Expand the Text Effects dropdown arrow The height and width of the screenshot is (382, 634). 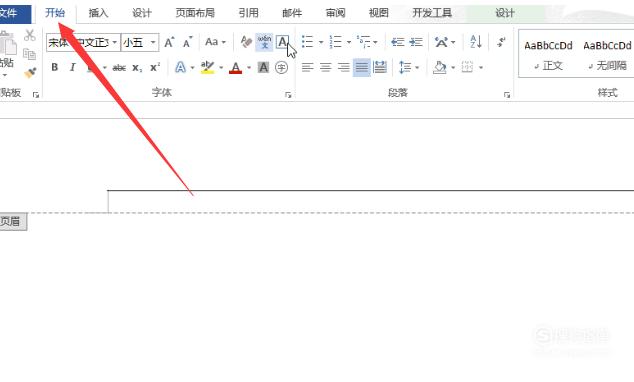coord(192,68)
